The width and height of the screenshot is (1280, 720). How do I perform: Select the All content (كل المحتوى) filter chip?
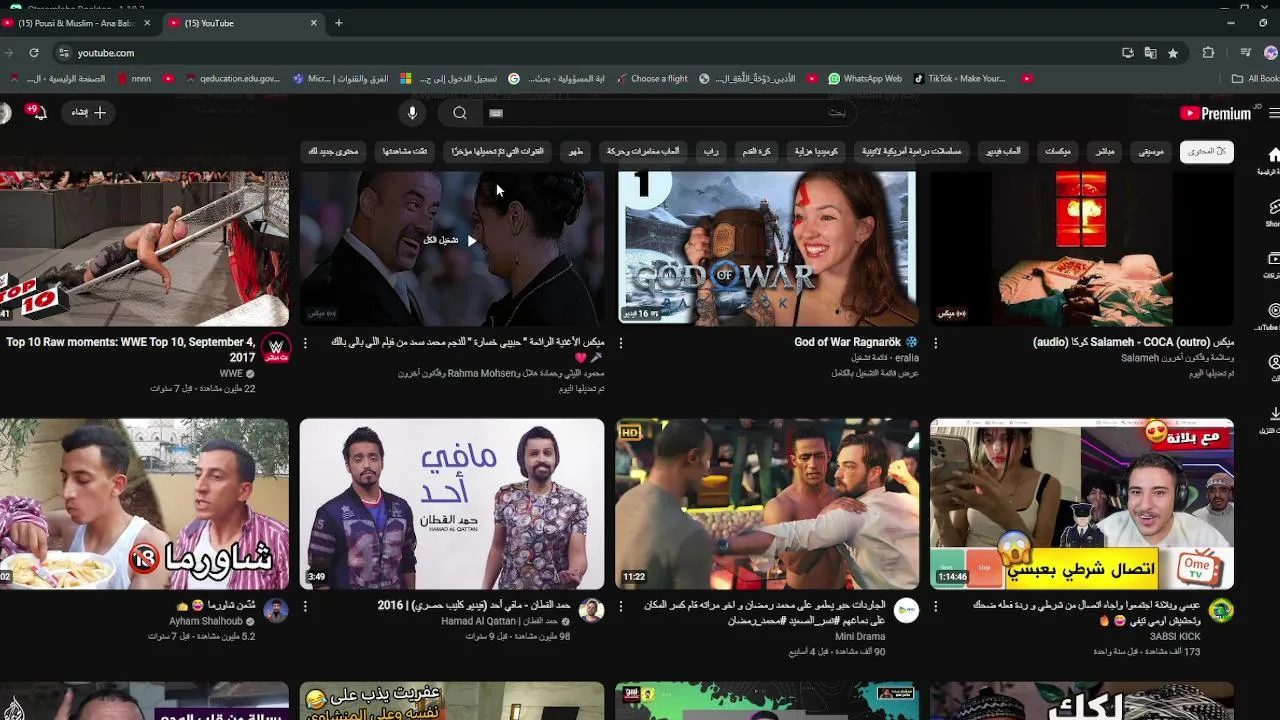coord(1207,151)
